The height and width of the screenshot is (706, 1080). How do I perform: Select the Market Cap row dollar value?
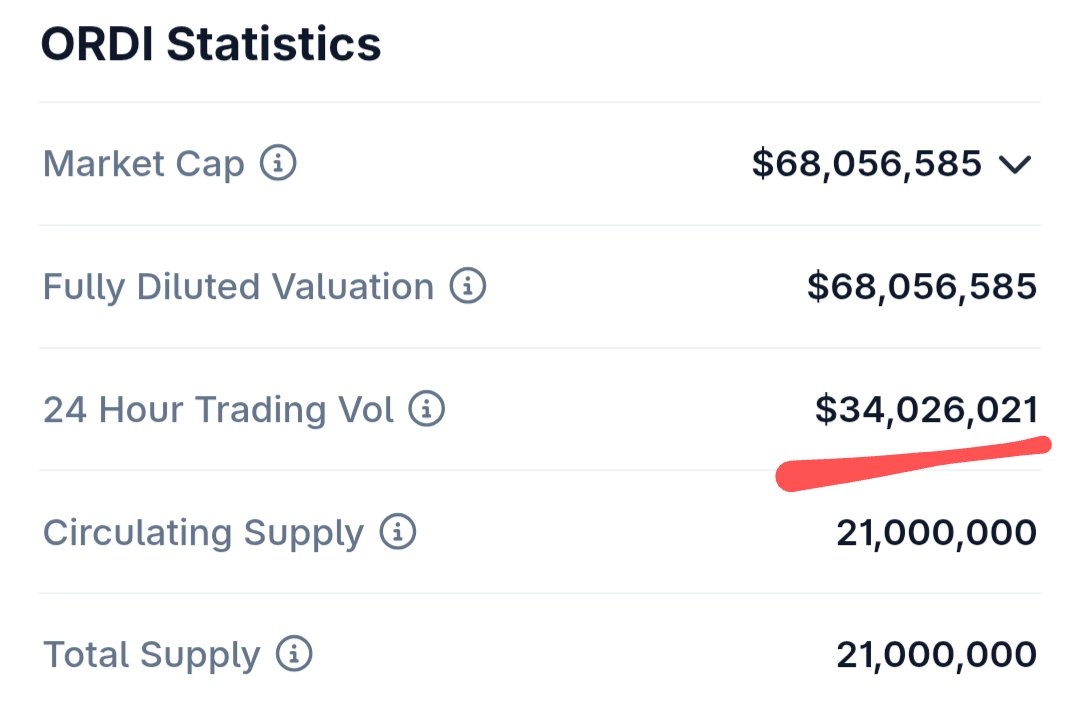click(x=866, y=164)
